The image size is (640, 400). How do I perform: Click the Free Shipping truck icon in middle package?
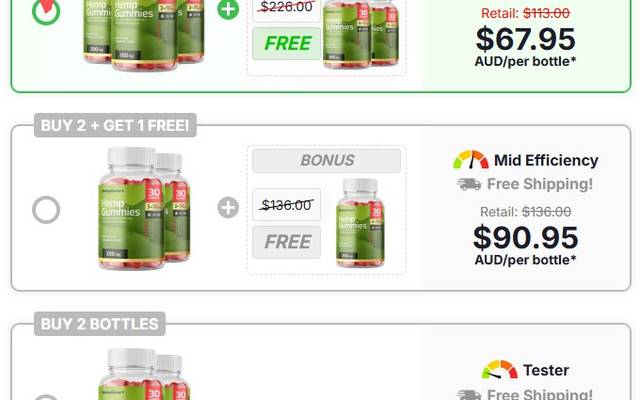[469, 184]
